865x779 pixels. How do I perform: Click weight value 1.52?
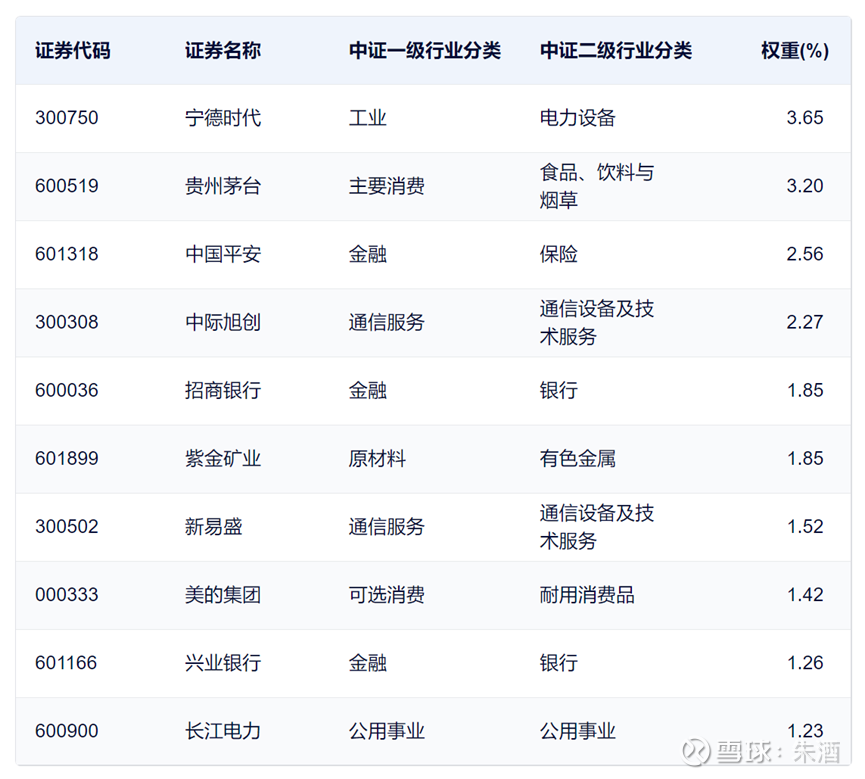point(805,527)
